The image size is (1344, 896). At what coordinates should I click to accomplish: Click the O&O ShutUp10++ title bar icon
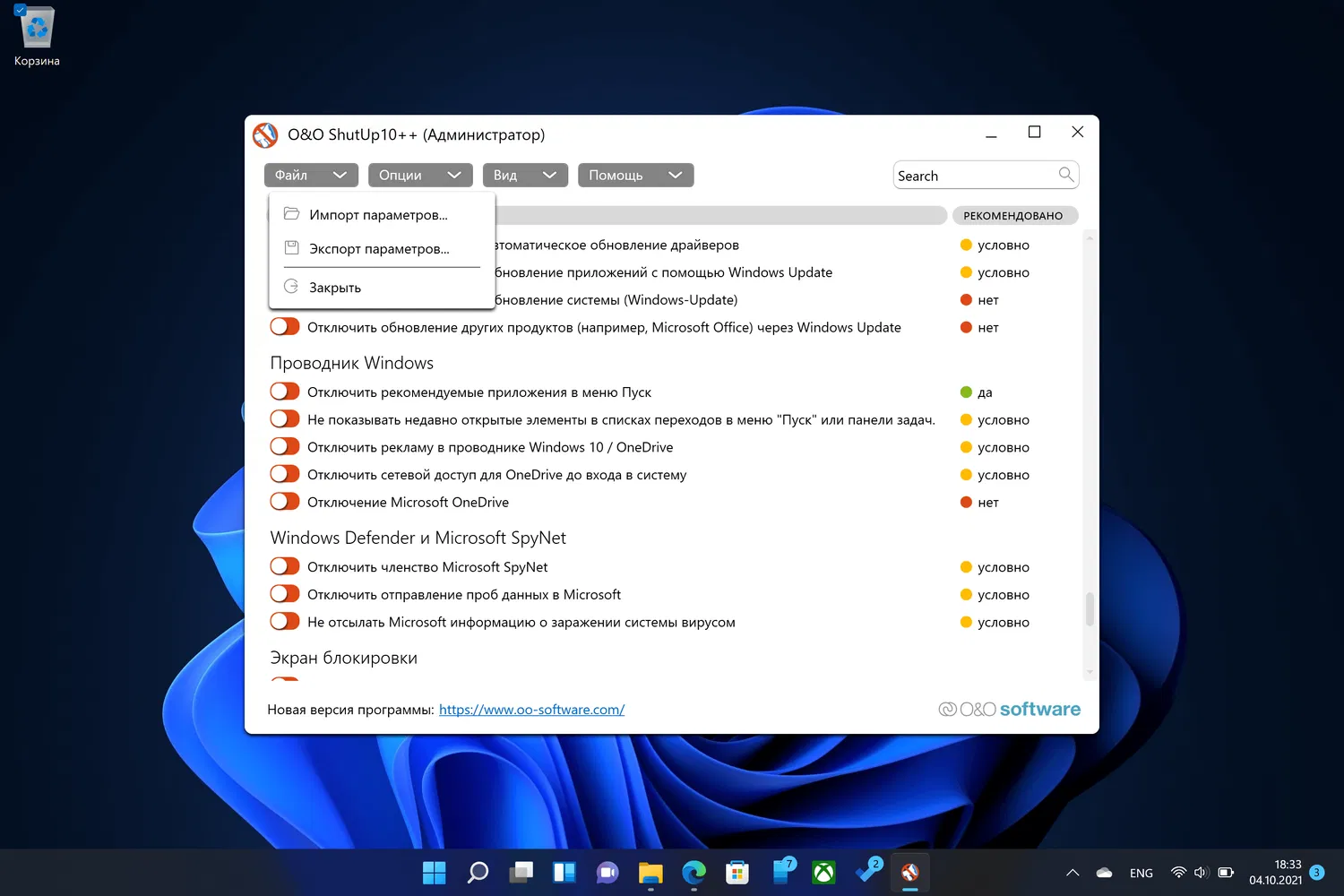(265, 135)
